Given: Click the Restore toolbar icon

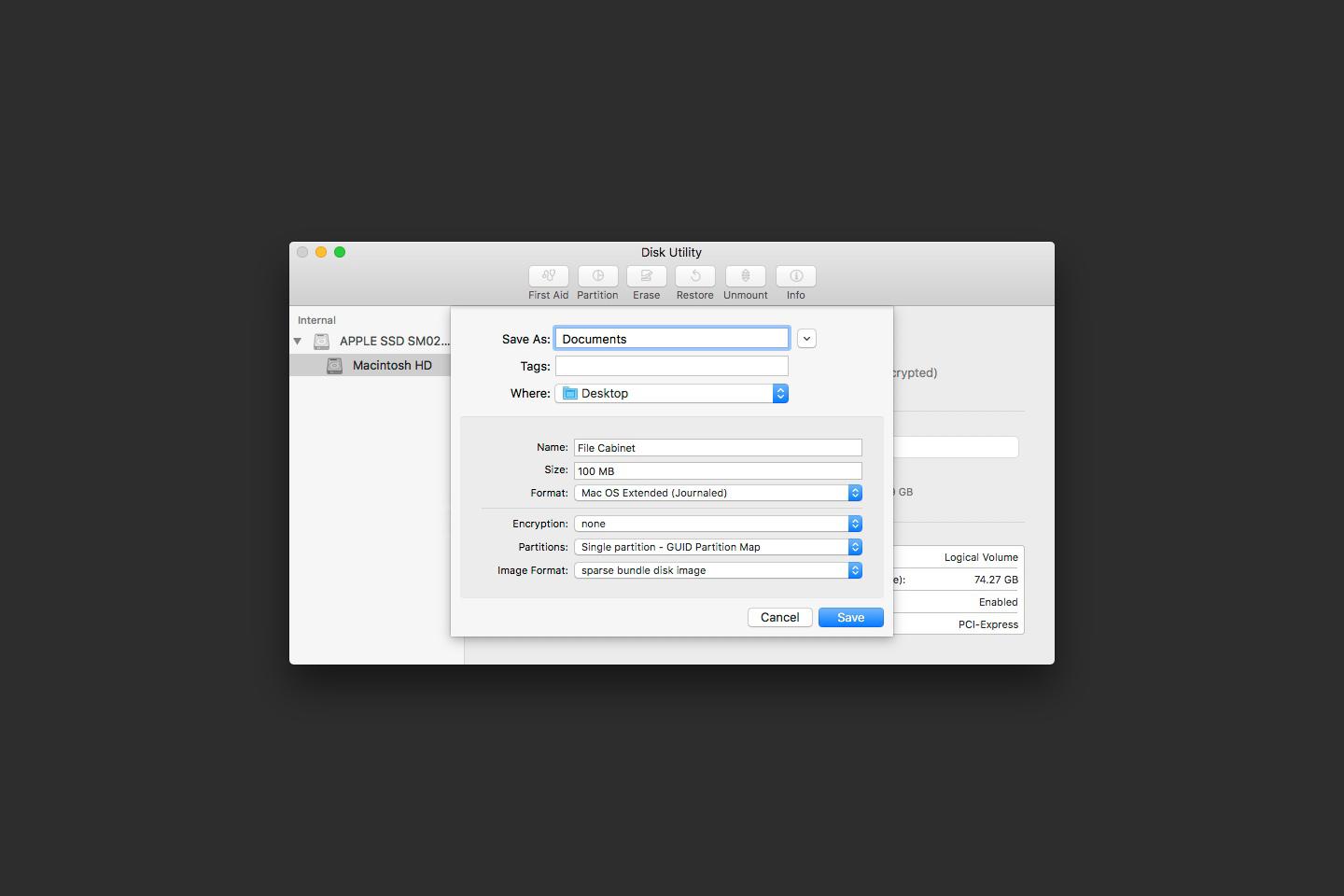Looking at the screenshot, I should point(694,282).
